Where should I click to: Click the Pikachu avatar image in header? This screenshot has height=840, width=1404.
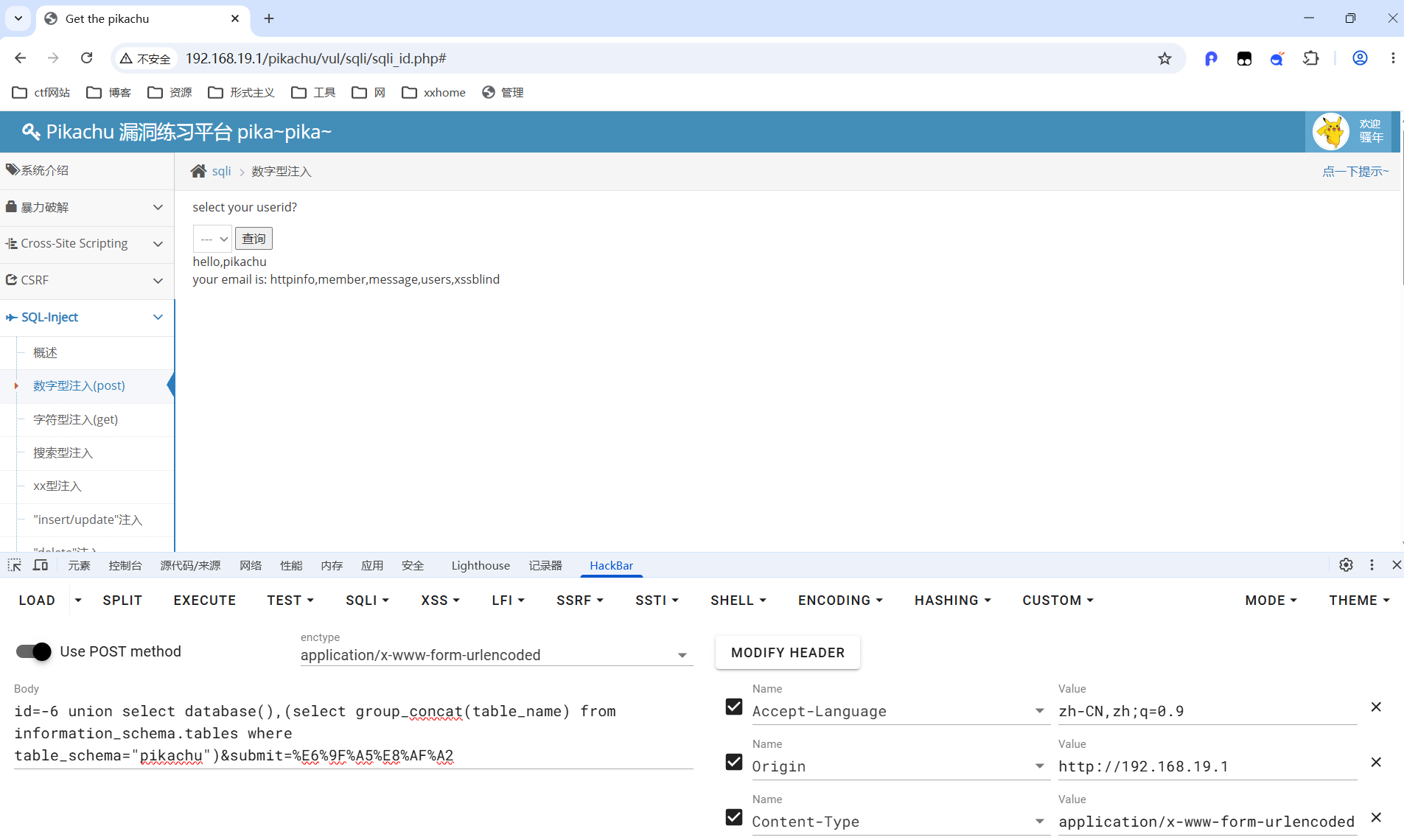[1331, 132]
